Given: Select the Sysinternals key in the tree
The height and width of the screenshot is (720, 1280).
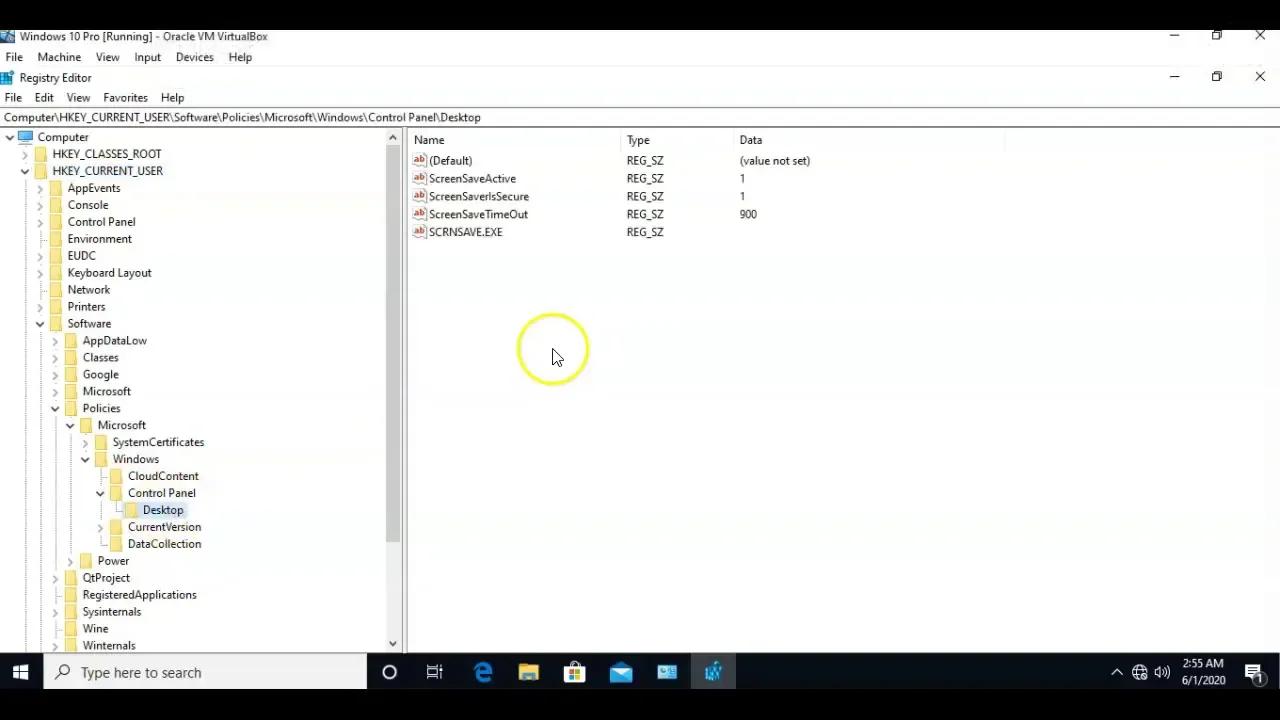Looking at the screenshot, I should coord(111,611).
